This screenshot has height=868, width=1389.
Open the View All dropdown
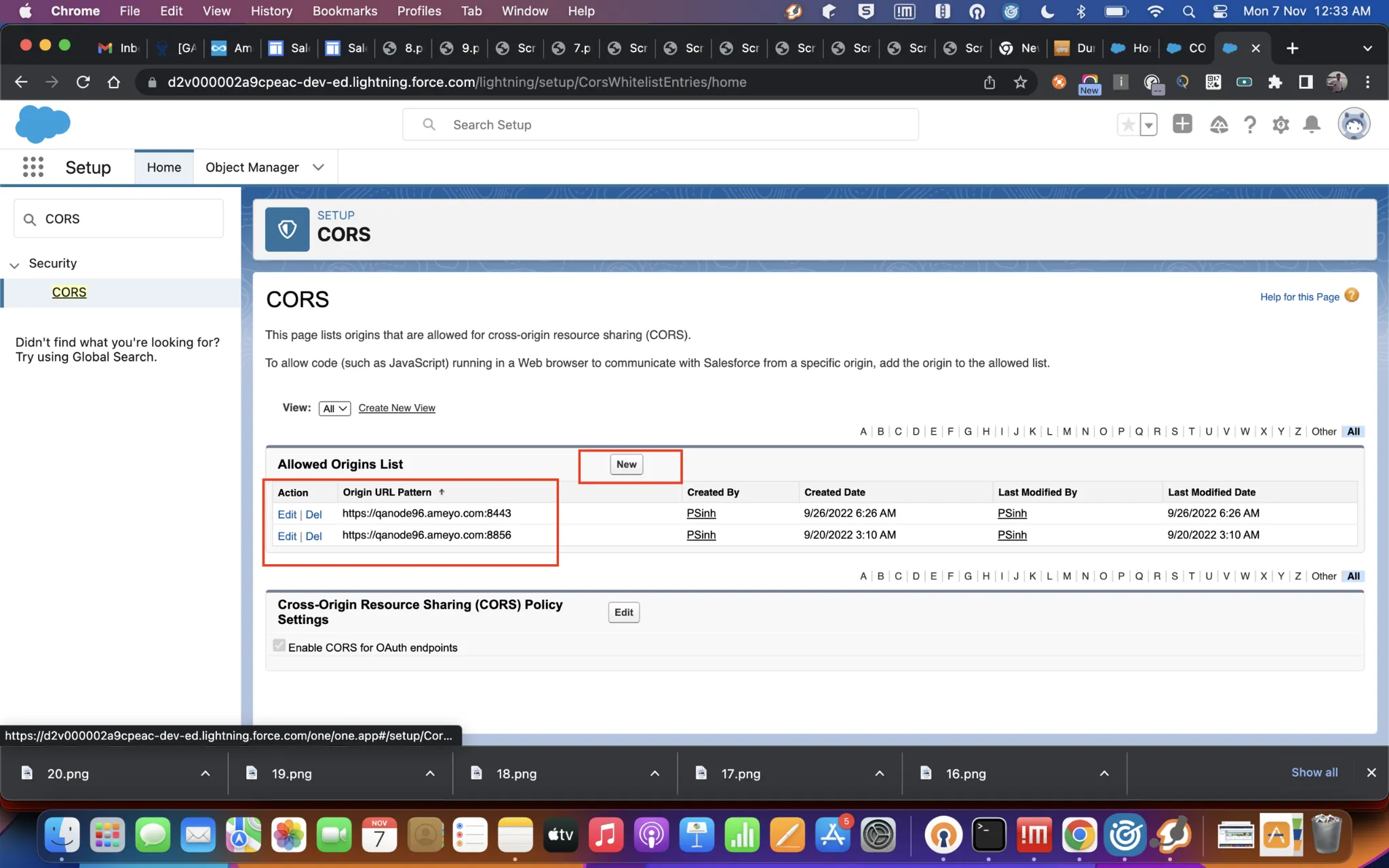tap(334, 408)
